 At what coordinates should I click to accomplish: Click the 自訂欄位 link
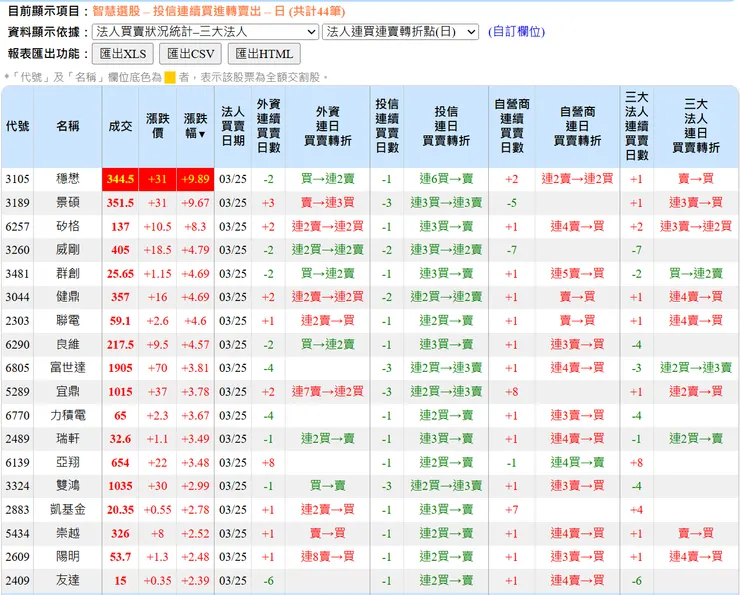[x=516, y=32]
